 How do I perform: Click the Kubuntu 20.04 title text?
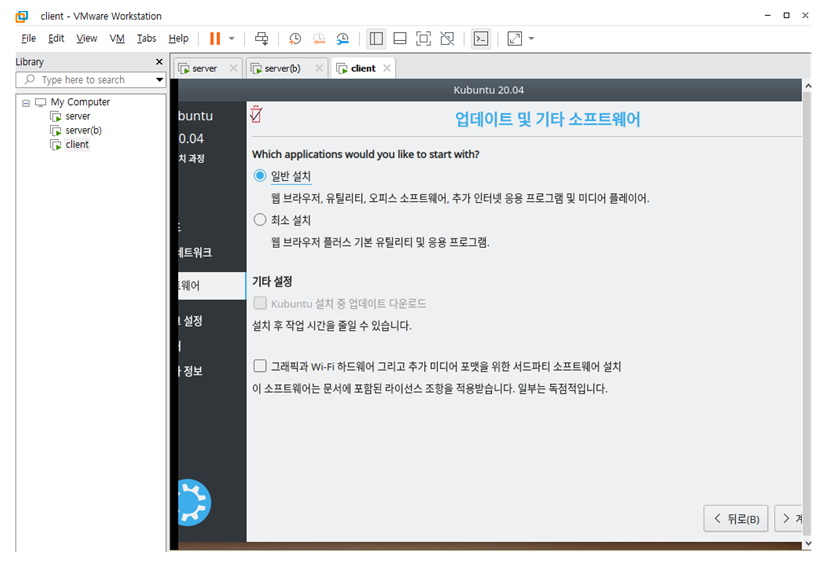tap(489, 90)
